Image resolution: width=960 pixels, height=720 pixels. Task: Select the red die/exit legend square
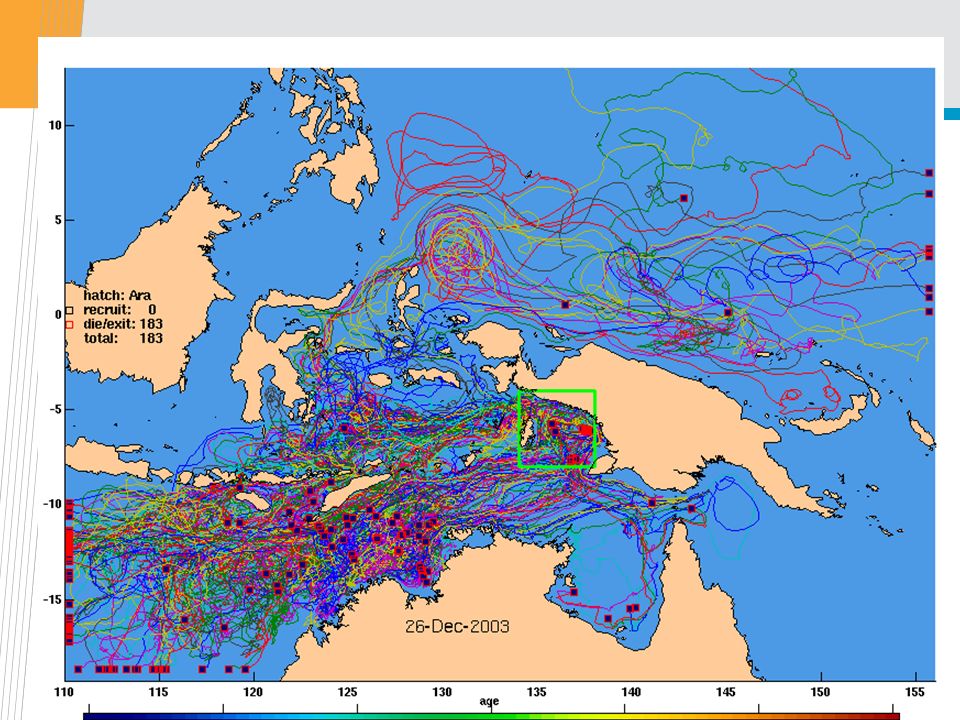(69, 324)
